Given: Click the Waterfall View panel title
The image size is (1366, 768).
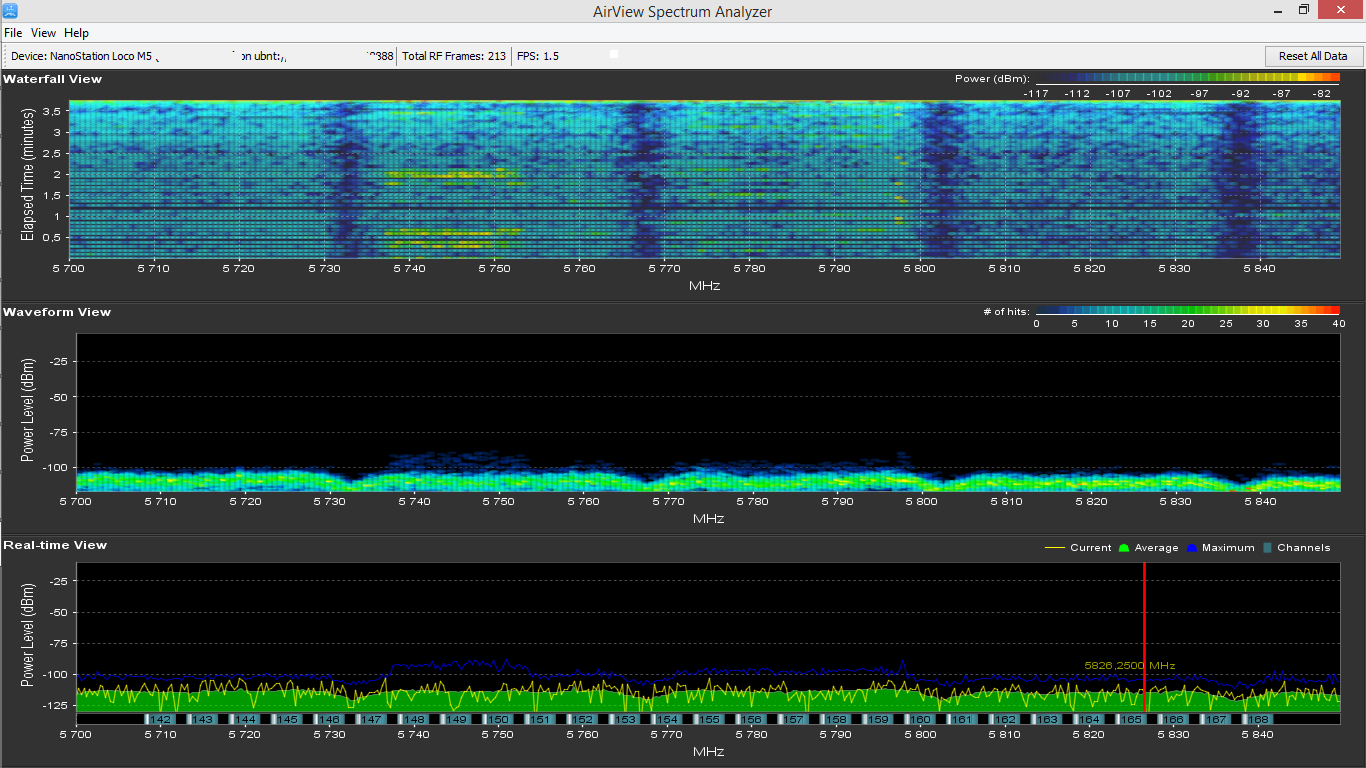Looking at the screenshot, I should click(x=52, y=79).
